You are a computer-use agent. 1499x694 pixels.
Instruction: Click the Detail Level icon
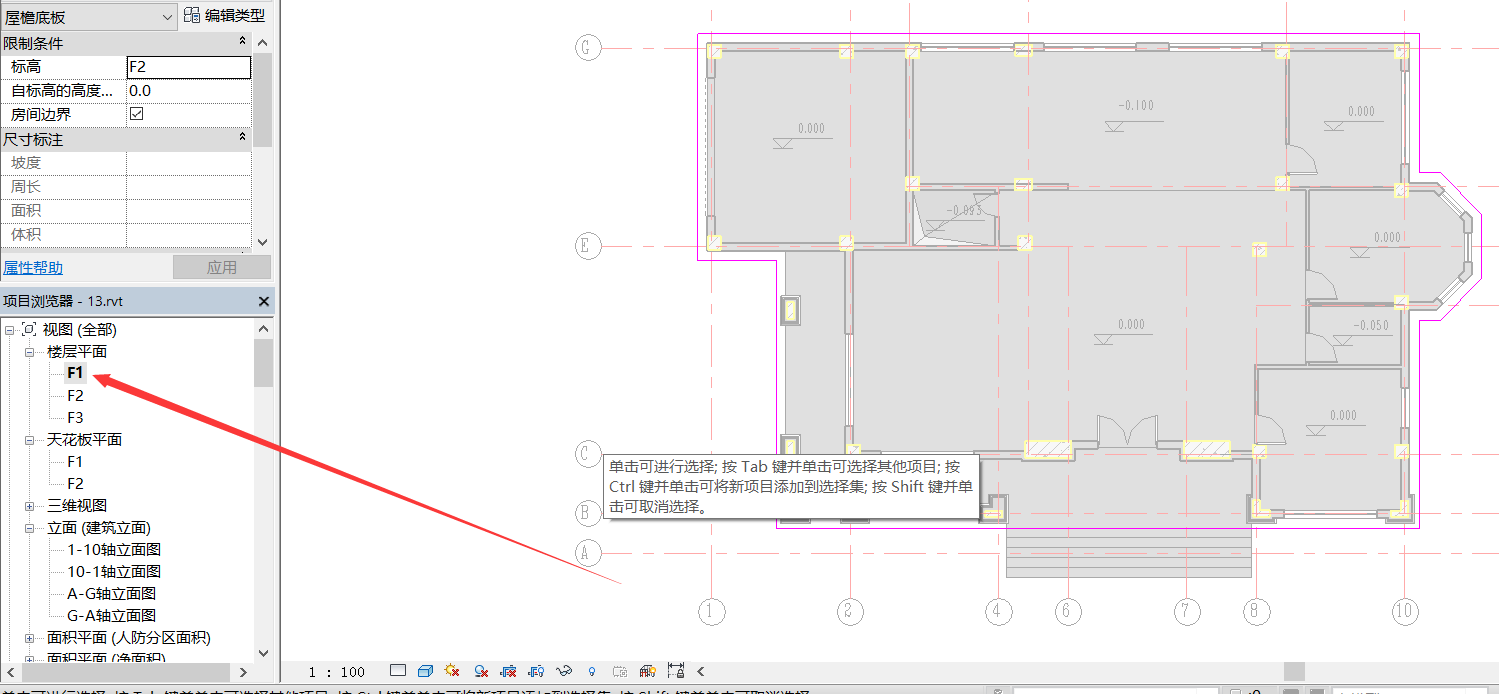pyautogui.click(x=398, y=671)
